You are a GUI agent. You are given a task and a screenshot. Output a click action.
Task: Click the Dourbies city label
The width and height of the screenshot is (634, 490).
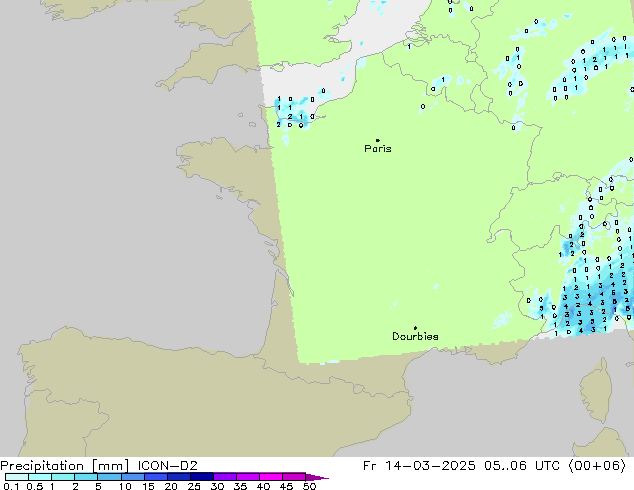(x=415, y=336)
